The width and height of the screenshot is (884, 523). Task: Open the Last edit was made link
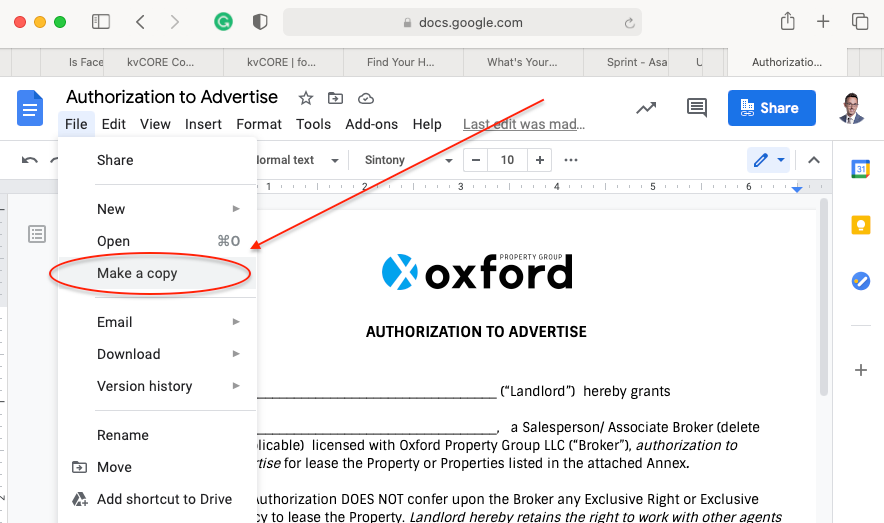(x=524, y=124)
